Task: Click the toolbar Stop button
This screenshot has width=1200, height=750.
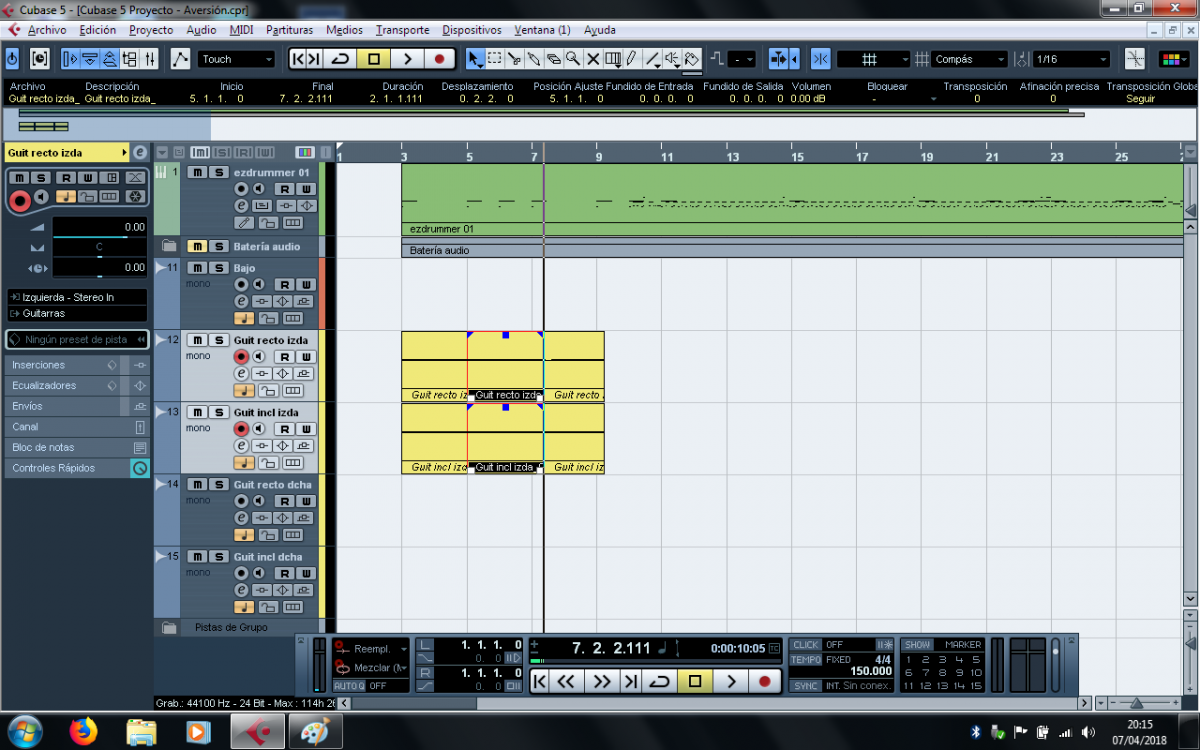Action: 373,59
